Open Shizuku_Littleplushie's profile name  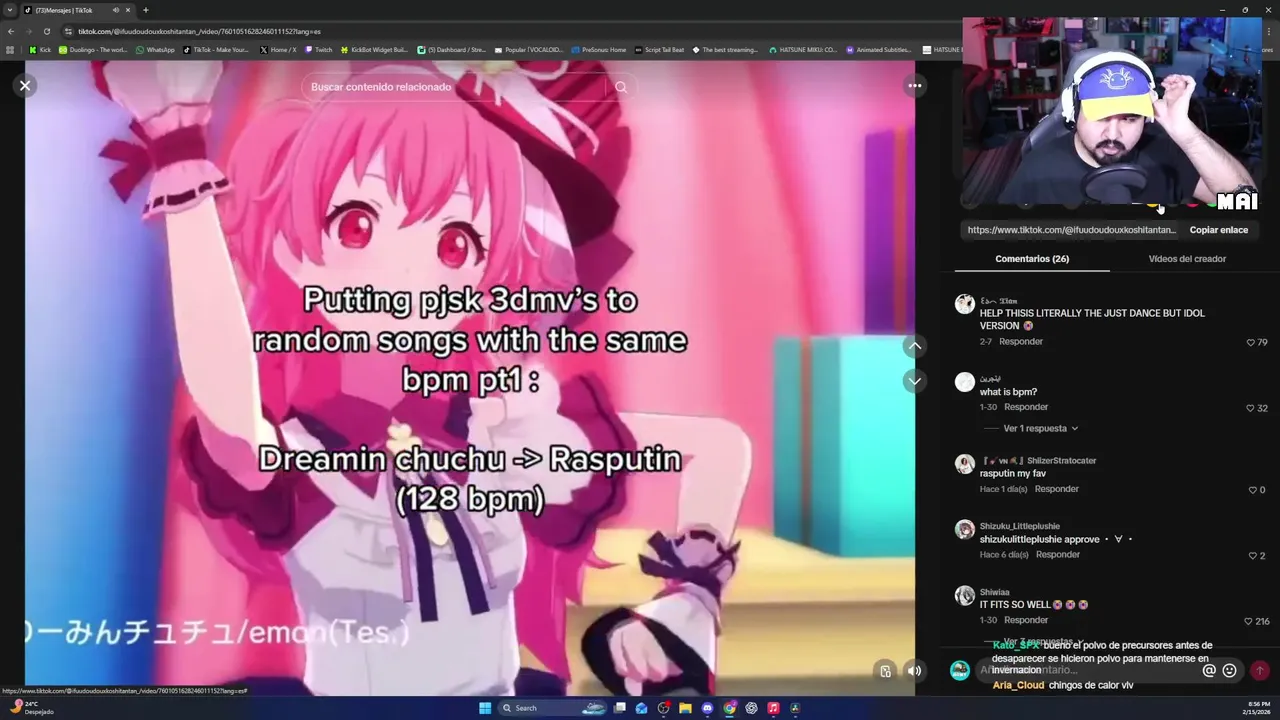click(1020, 526)
